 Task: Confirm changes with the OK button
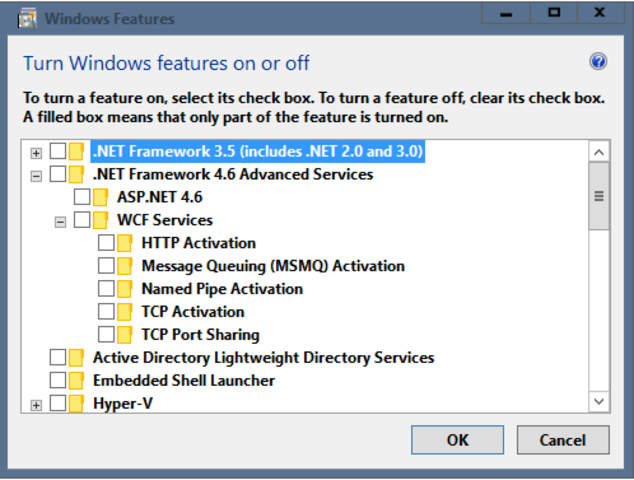click(457, 440)
